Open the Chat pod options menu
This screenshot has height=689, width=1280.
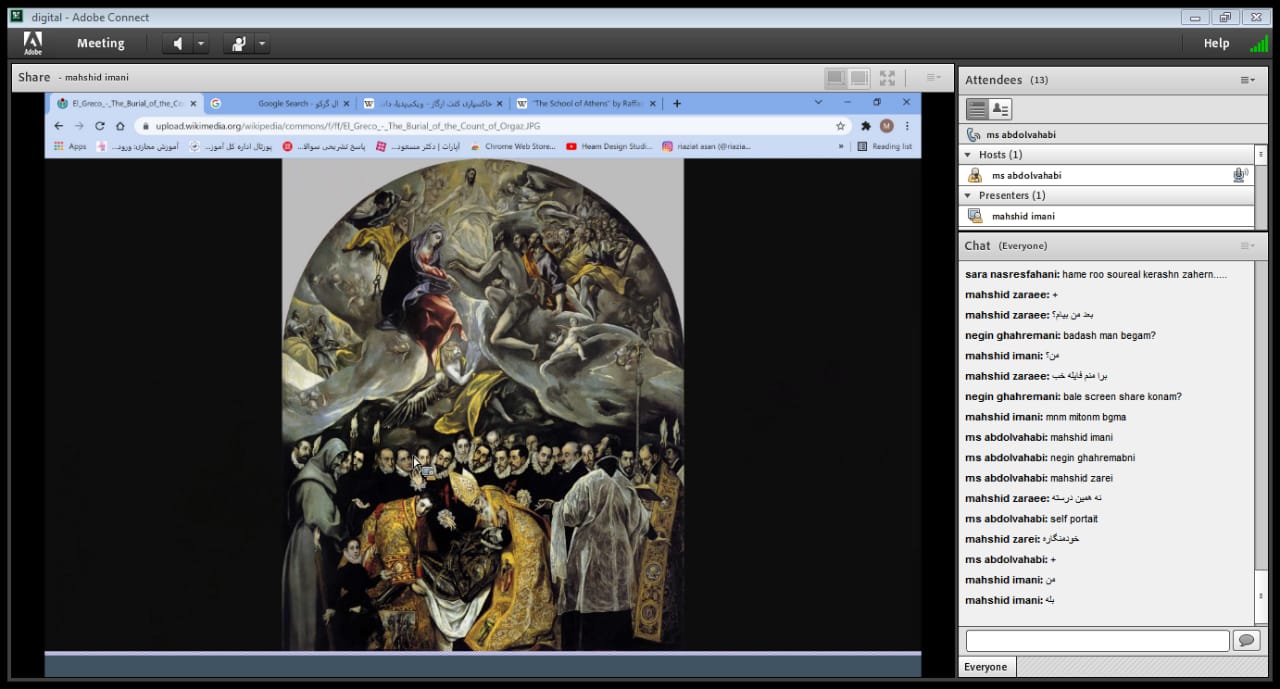pyautogui.click(x=1247, y=246)
